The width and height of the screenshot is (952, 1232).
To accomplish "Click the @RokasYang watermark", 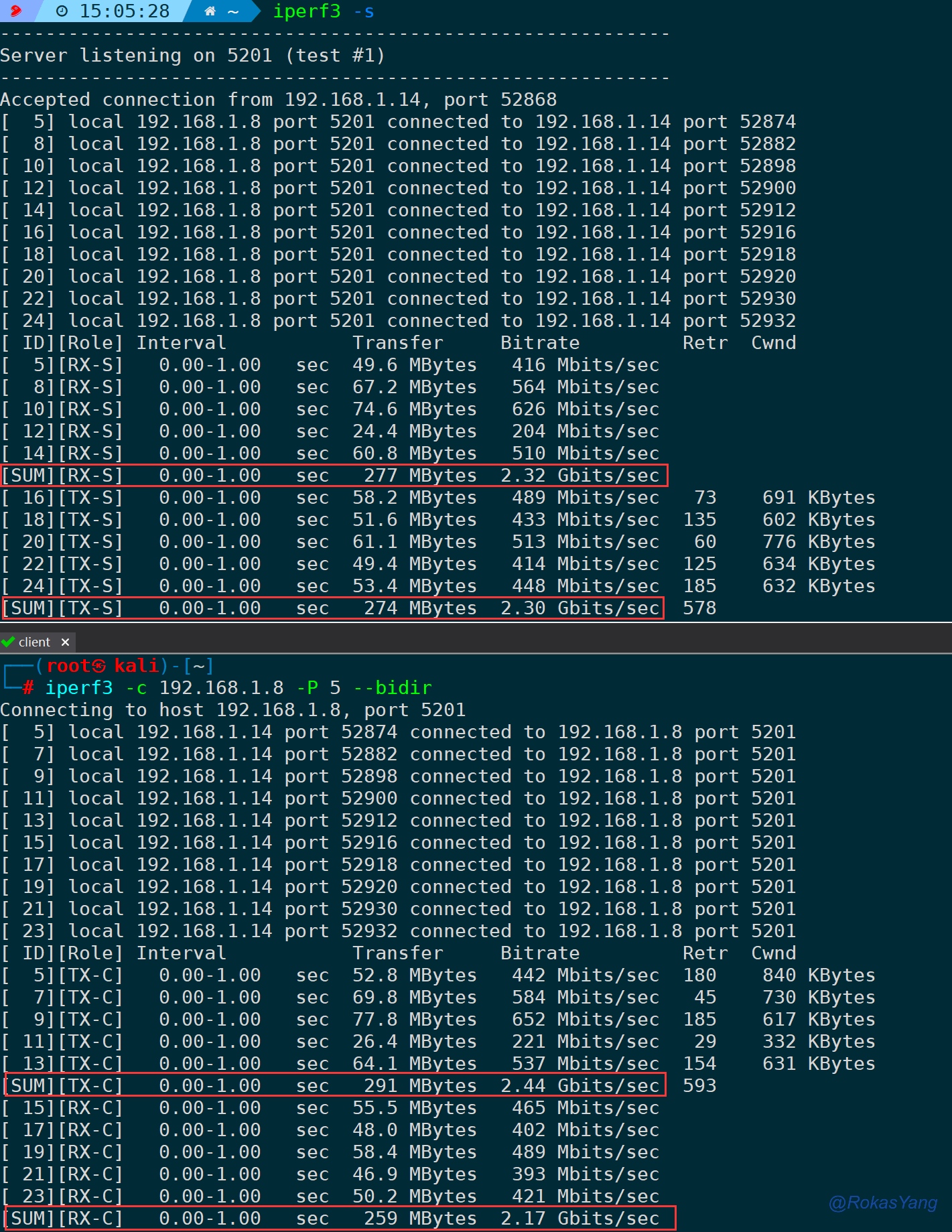I will [882, 1203].
